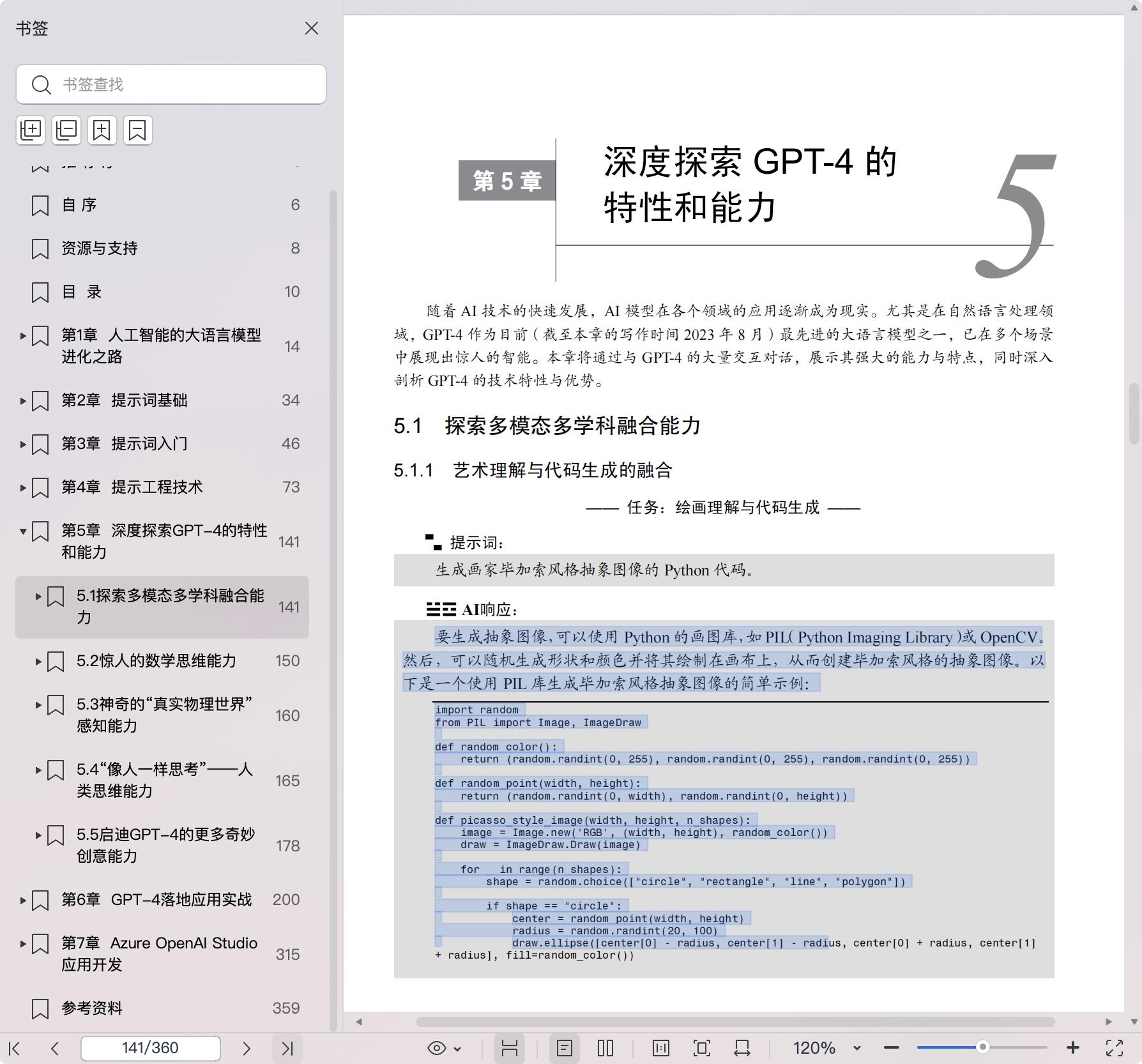Click bookmark icon beside 自 序
The height and width of the screenshot is (1064, 1142).
coord(40,206)
